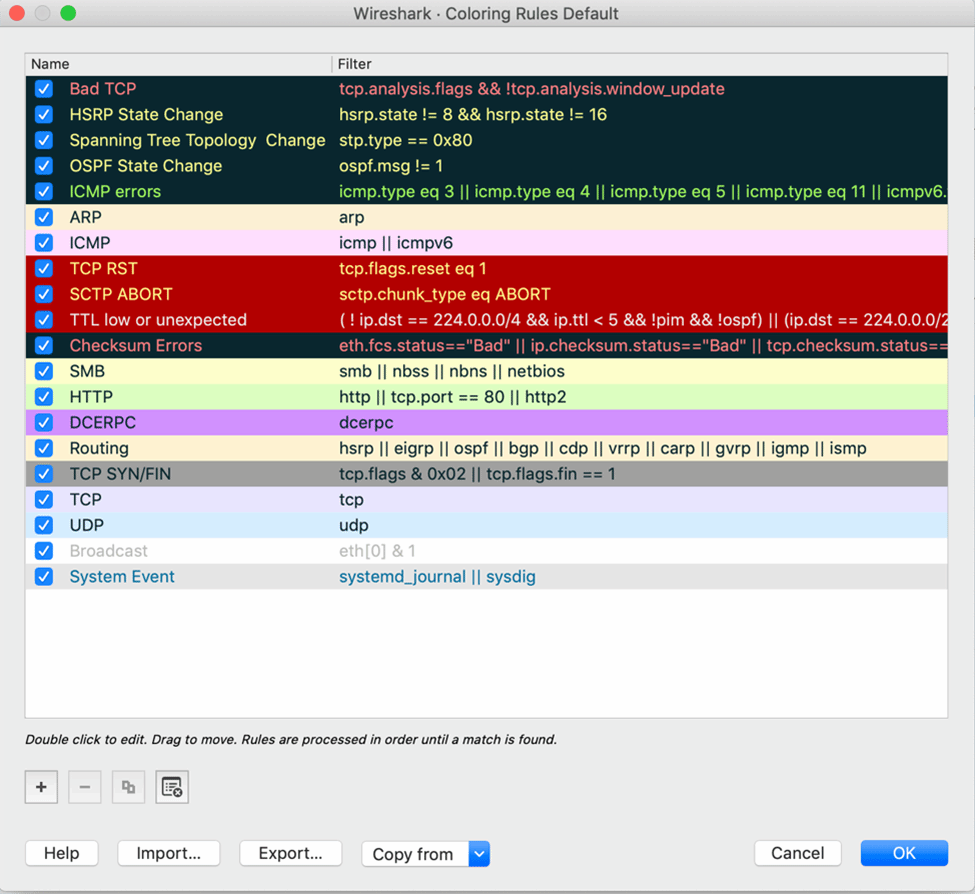The height and width of the screenshot is (894, 975).
Task: Click the Export... button
Action: coord(291,853)
